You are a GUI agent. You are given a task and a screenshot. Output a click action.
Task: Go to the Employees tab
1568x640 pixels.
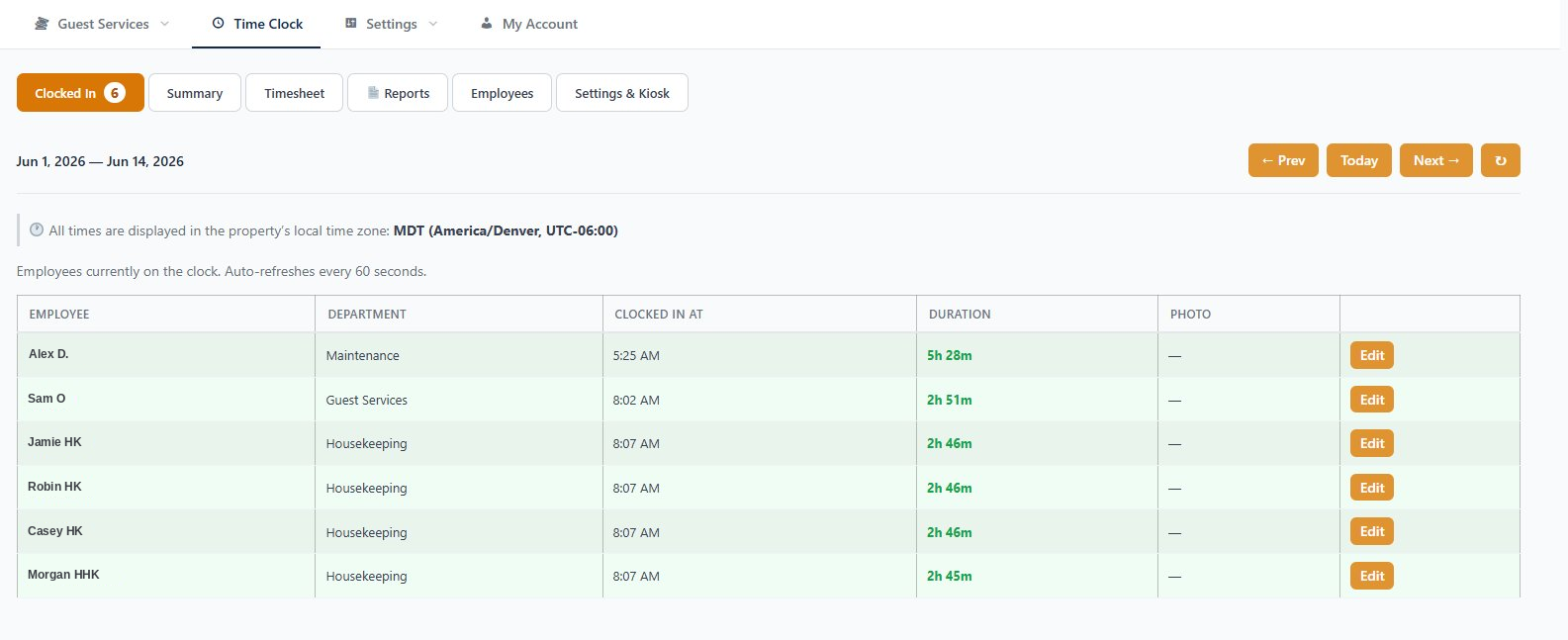[502, 93]
